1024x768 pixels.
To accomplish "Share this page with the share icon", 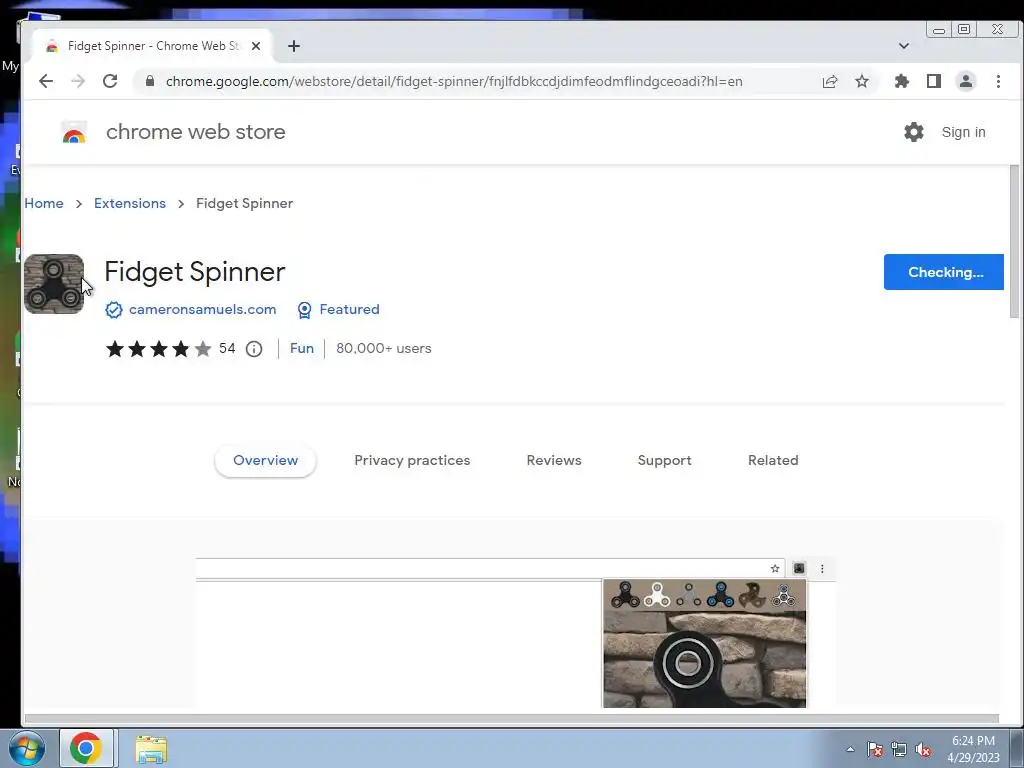I will [830, 81].
